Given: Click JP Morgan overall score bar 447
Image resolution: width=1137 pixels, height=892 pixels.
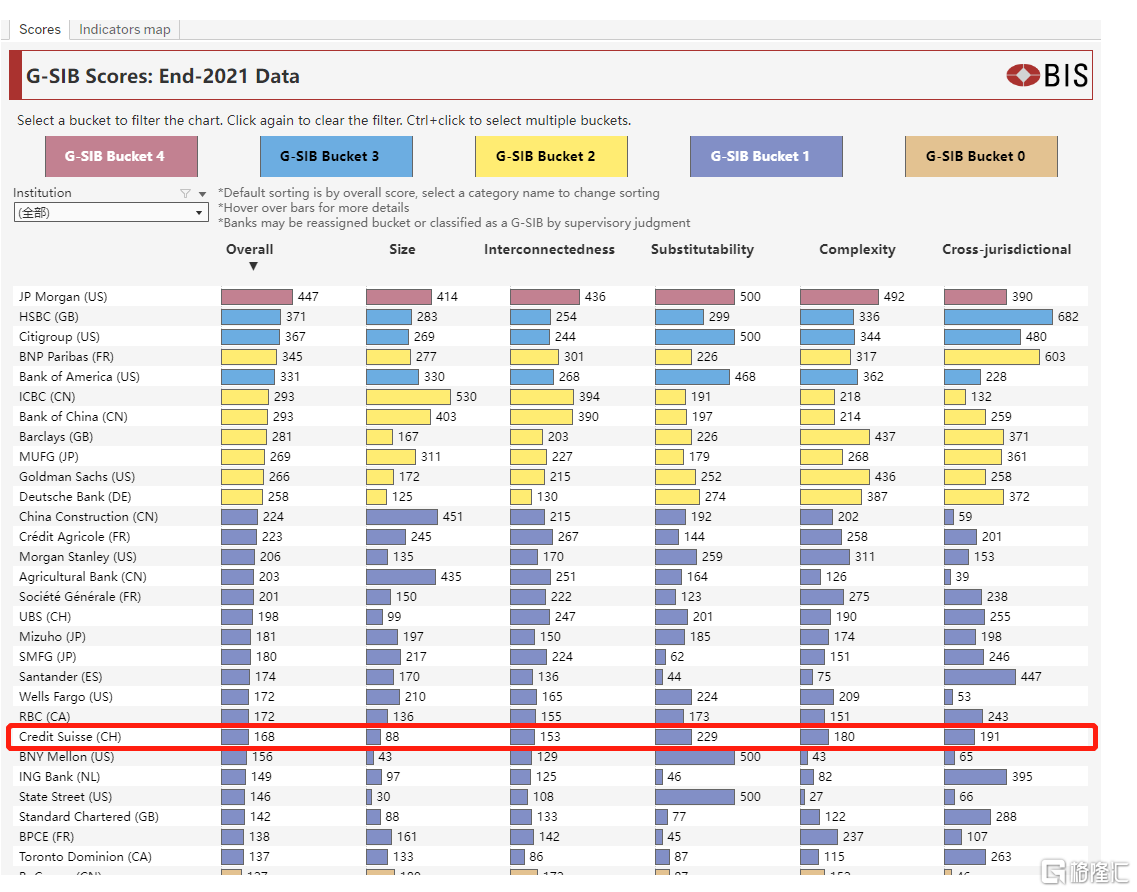Looking at the screenshot, I should pos(257,297).
